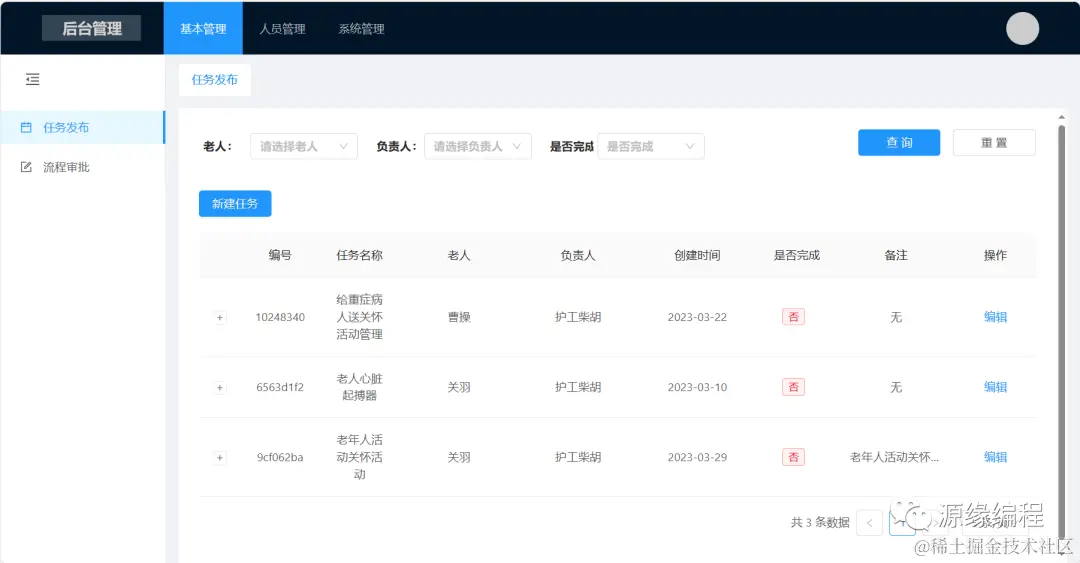
Task: Expand row 9cf062ba with plus icon
Action: (x=220, y=458)
